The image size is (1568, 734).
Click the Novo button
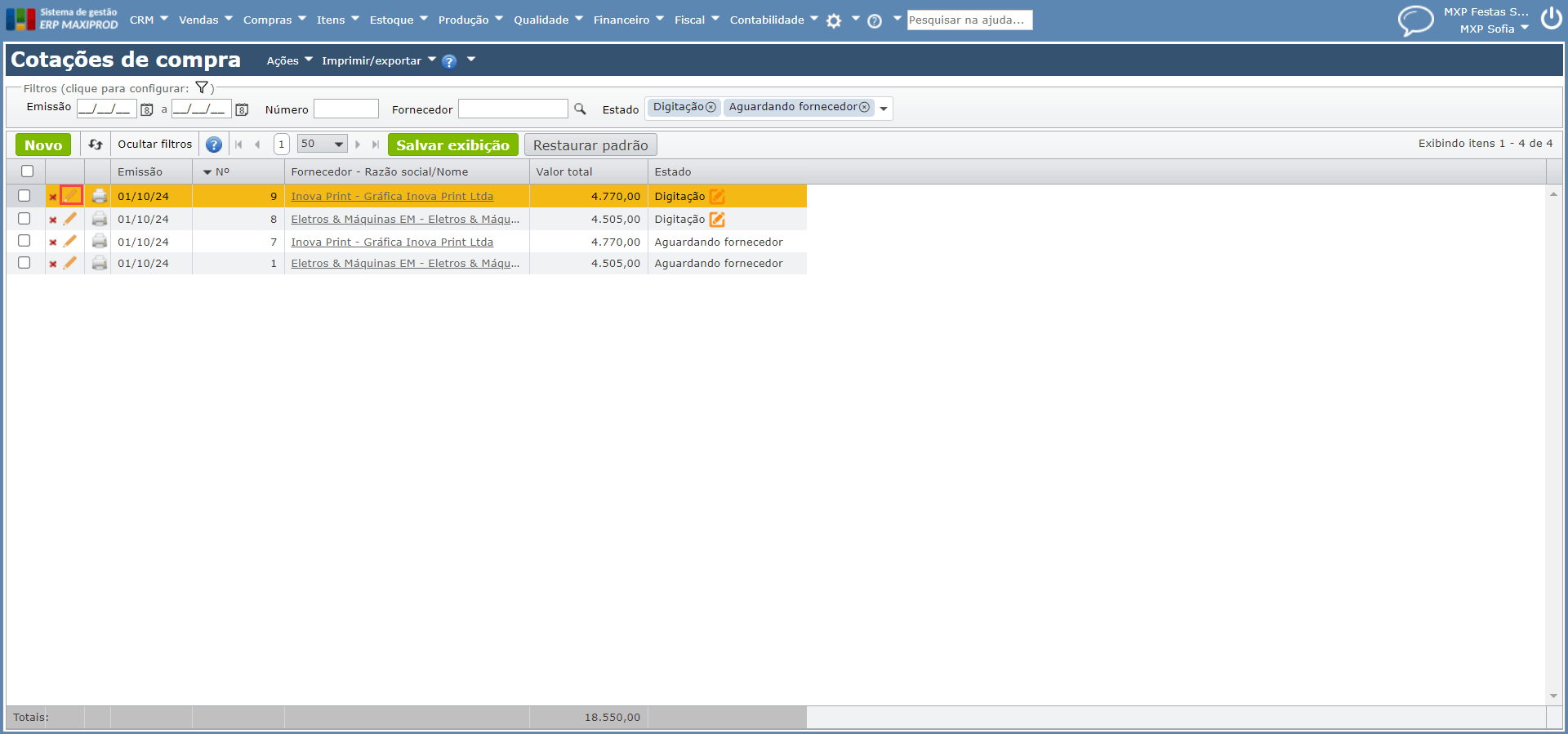click(x=43, y=145)
